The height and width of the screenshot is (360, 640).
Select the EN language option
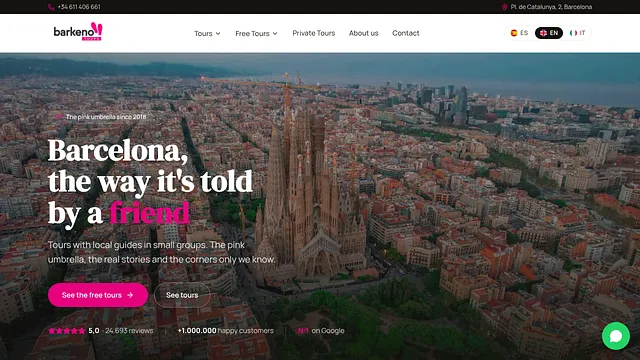[x=549, y=33]
